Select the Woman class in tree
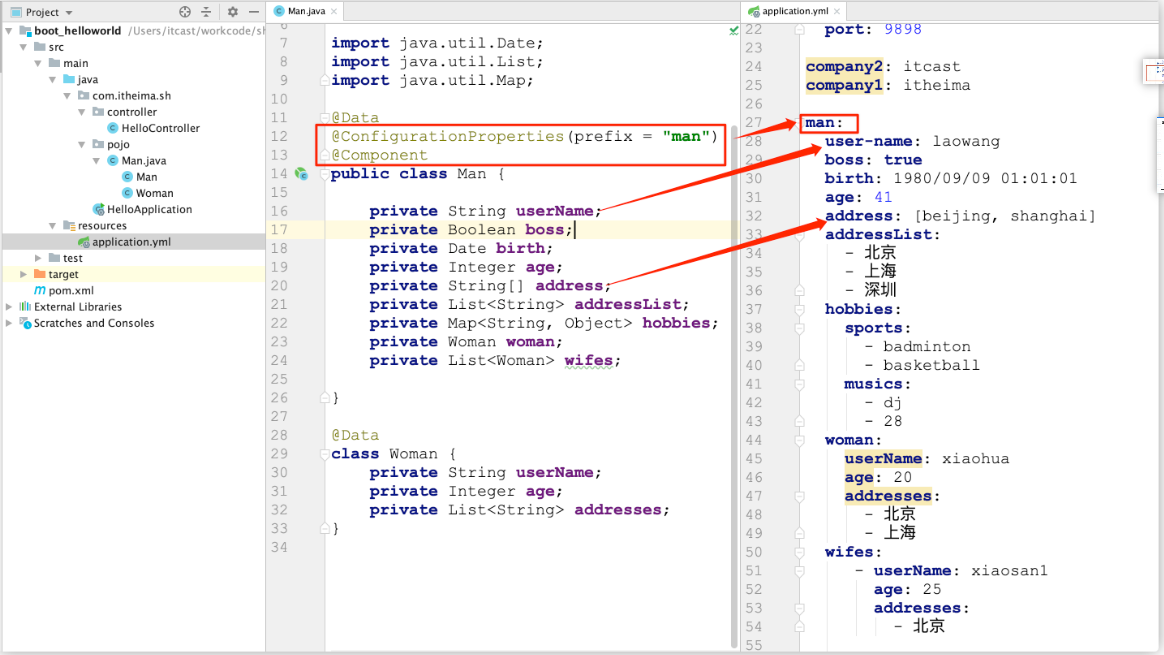This screenshot has height=655, width=1164. 154,193
